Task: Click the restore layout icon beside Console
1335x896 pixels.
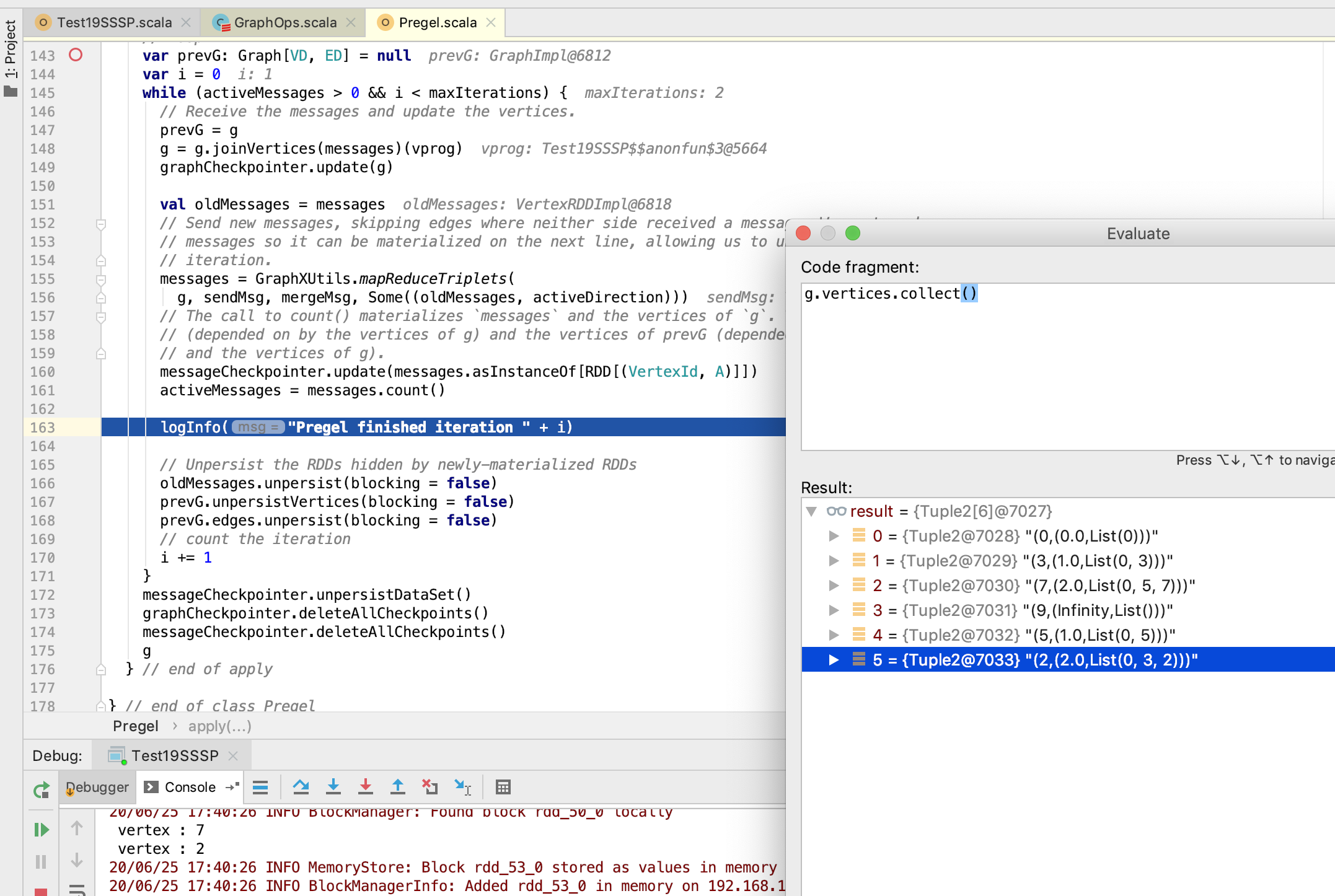Action: tap(232, 786)
